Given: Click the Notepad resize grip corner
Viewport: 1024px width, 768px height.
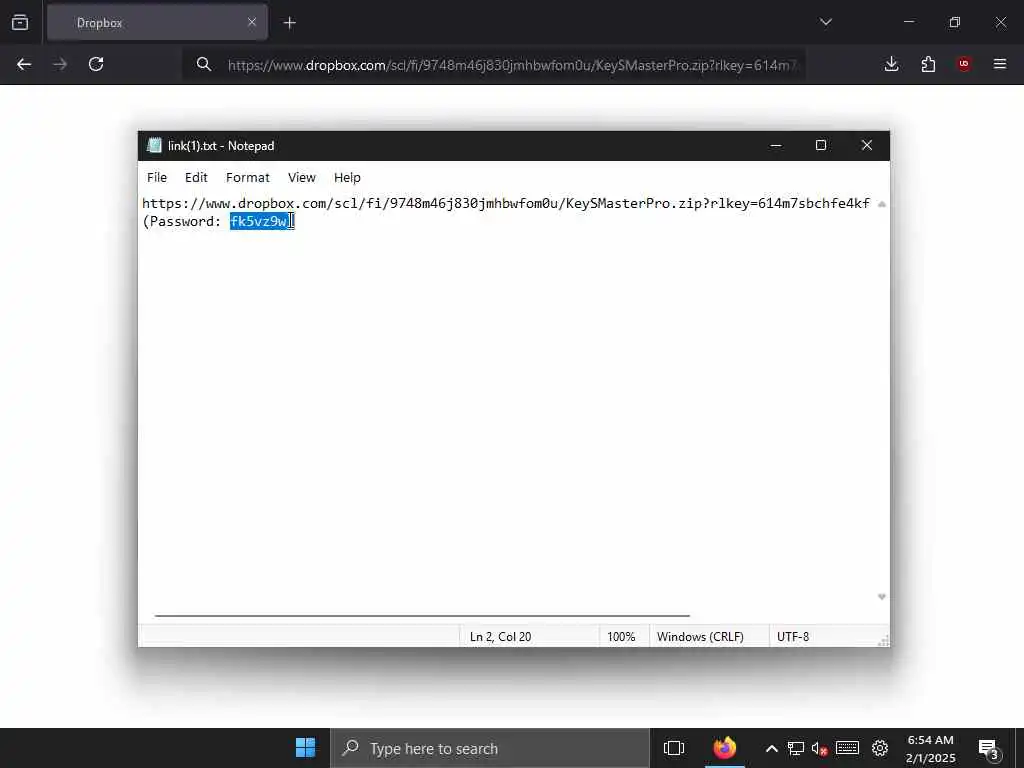Looking at the screenshot, I should [x=883, y=641].
